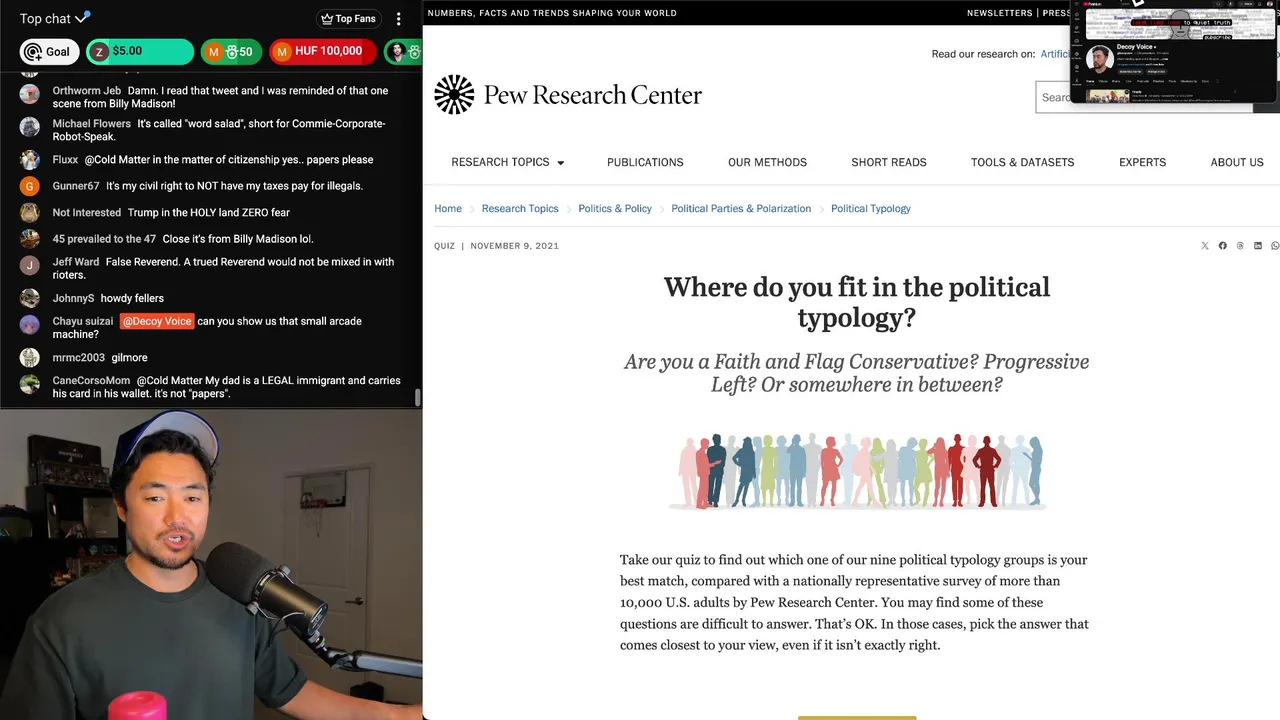
Task: Open Orthworm Jeb's chat avatar
Action: point(30,94)
